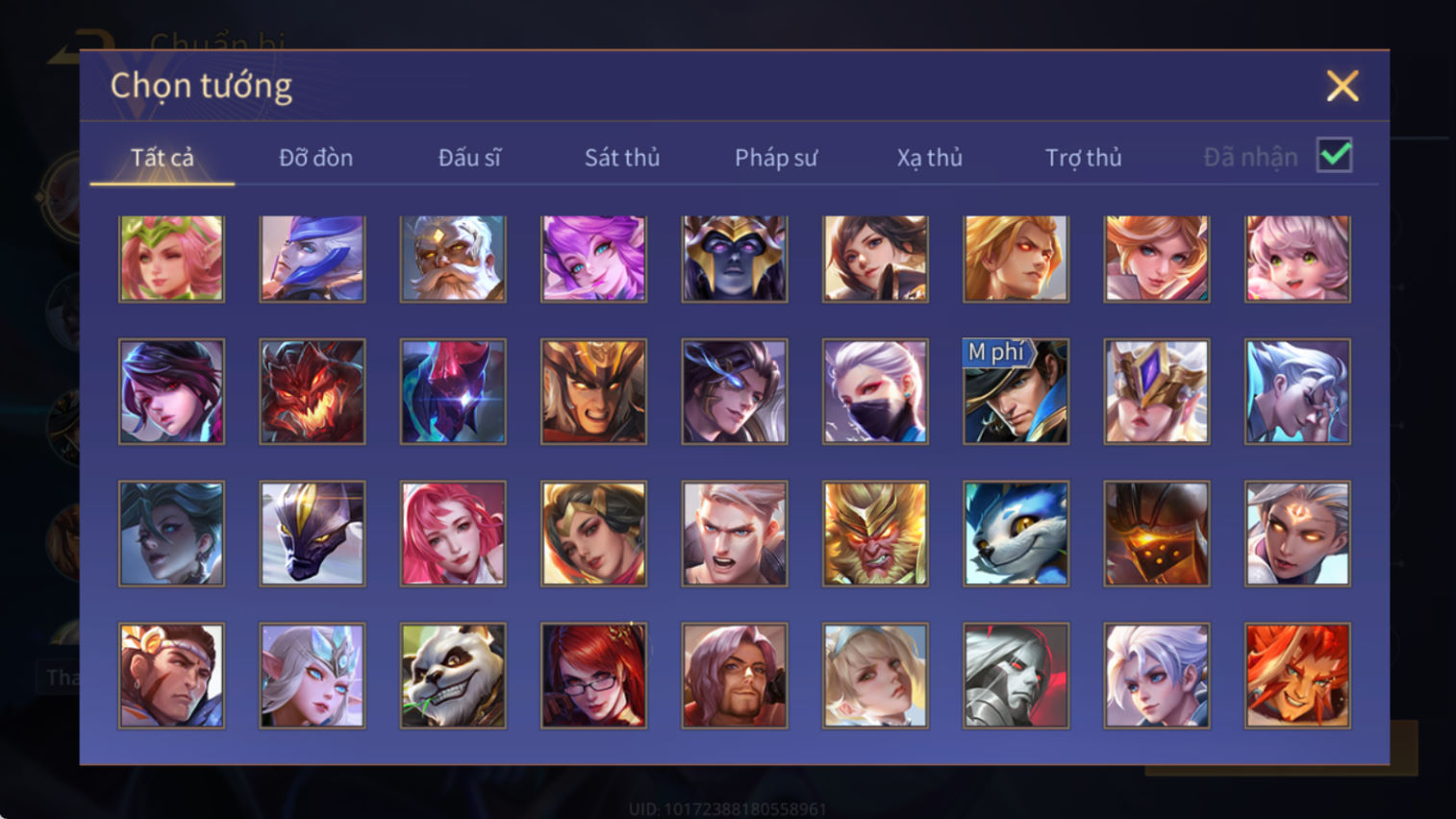Choose the purple-haired girl hero portrait
This screenshot has height=819, width=1456.
[593, 259]
